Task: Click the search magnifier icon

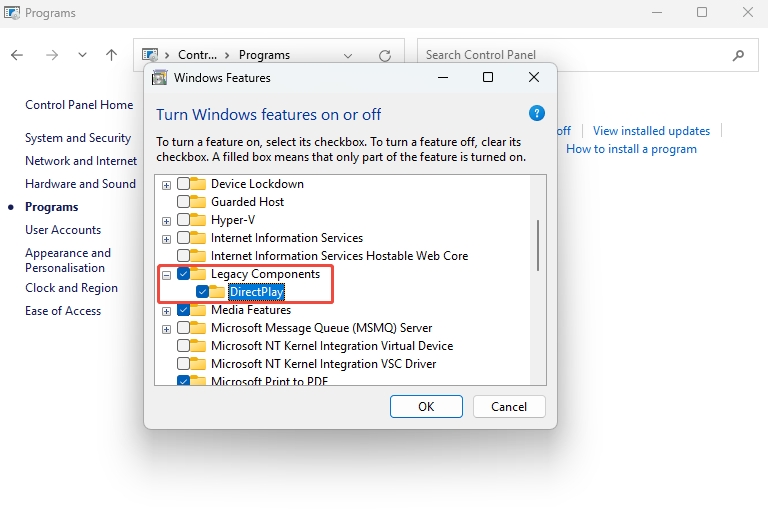Action: point(738,55)
